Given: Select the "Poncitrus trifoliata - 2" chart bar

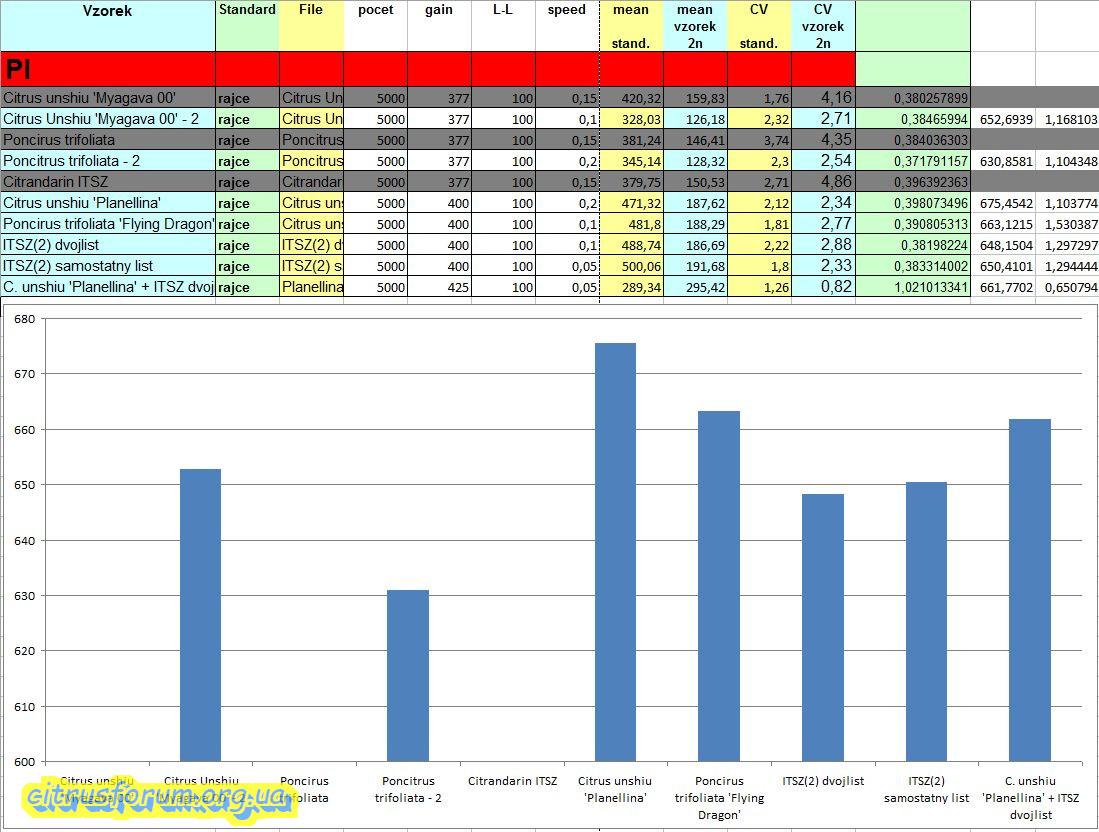Looking at the screenshot, I should click(x=408, y=675).
